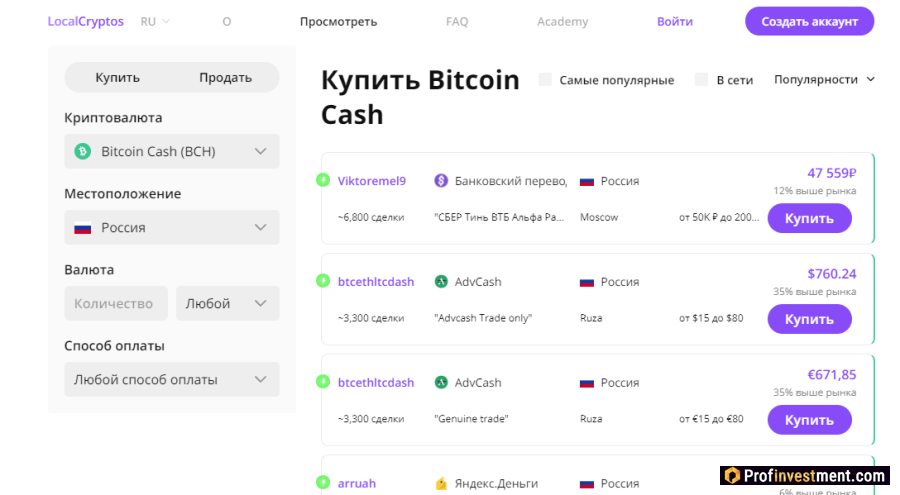
Task: Open btcethltcdash profile in AdvCash $760.24 offer
Action: click(x=375, y=282)
